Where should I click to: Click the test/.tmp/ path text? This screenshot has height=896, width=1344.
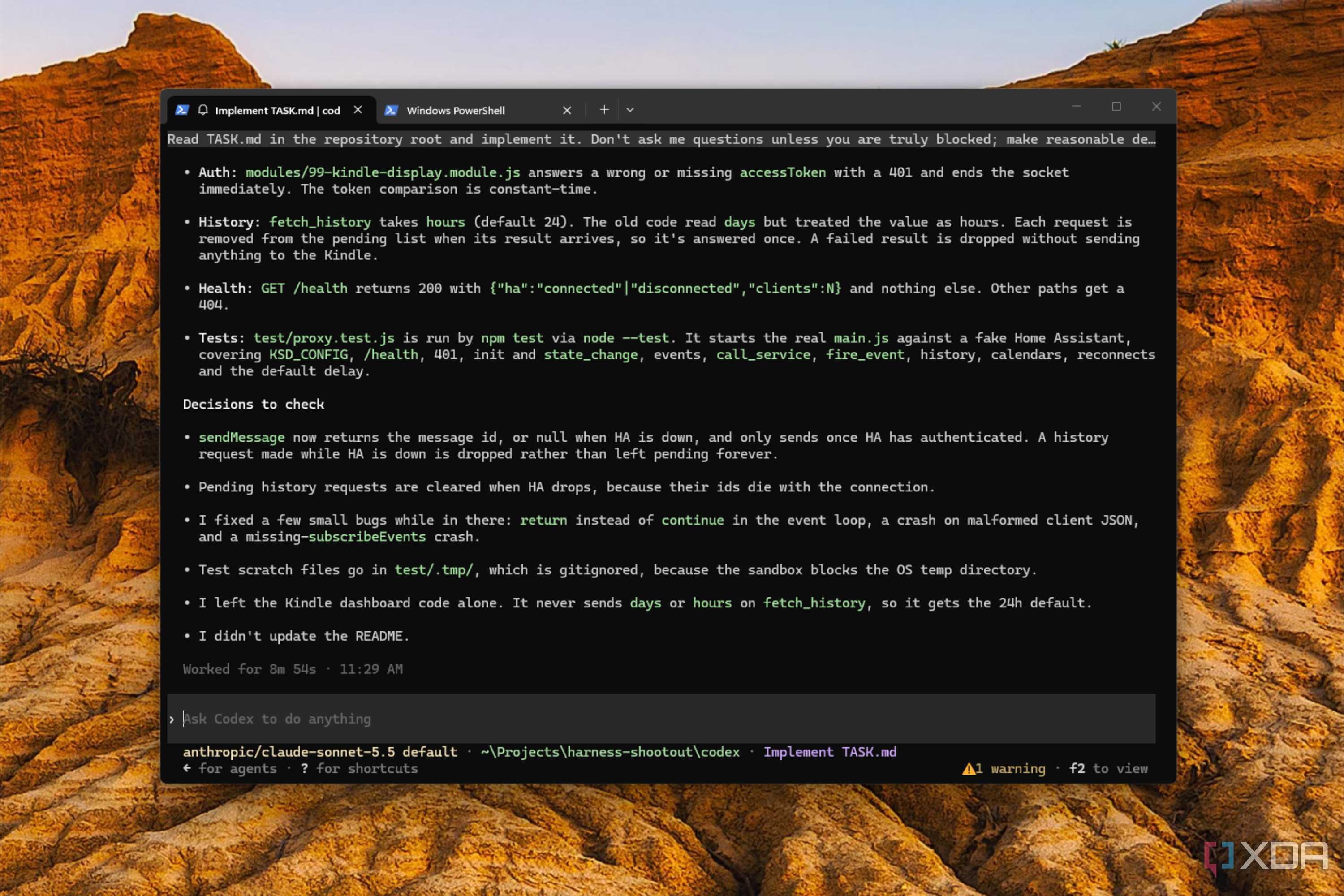[x=434, y=570]
